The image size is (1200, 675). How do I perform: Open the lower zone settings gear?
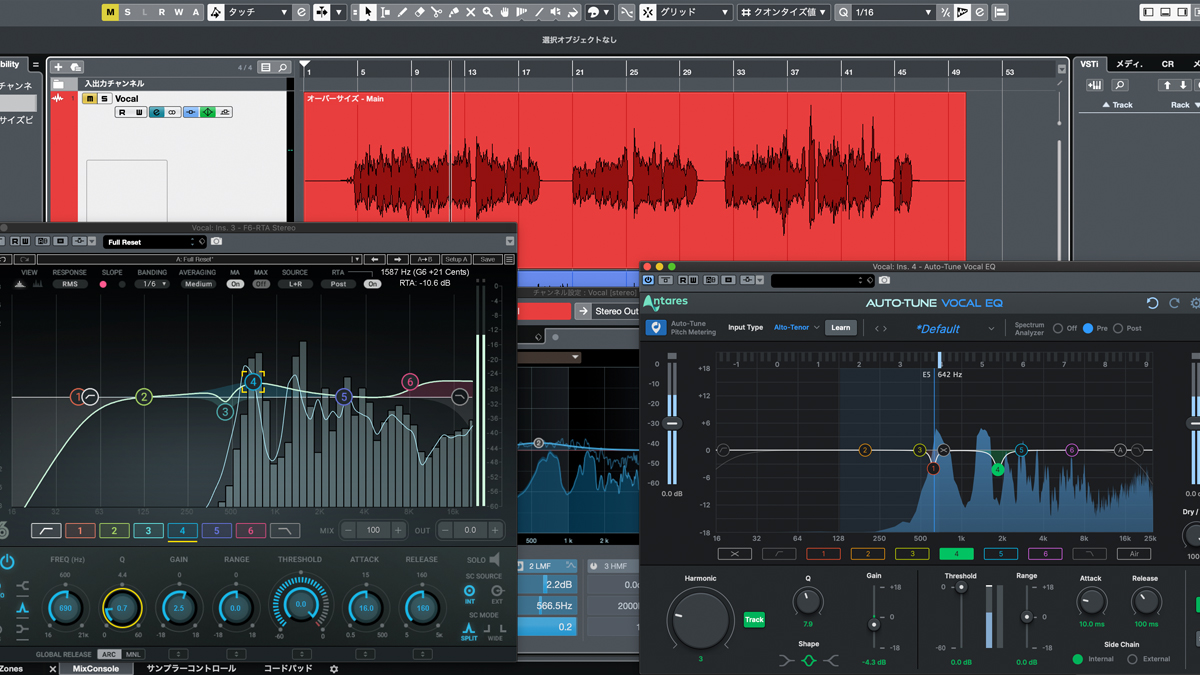click(334, 668)
